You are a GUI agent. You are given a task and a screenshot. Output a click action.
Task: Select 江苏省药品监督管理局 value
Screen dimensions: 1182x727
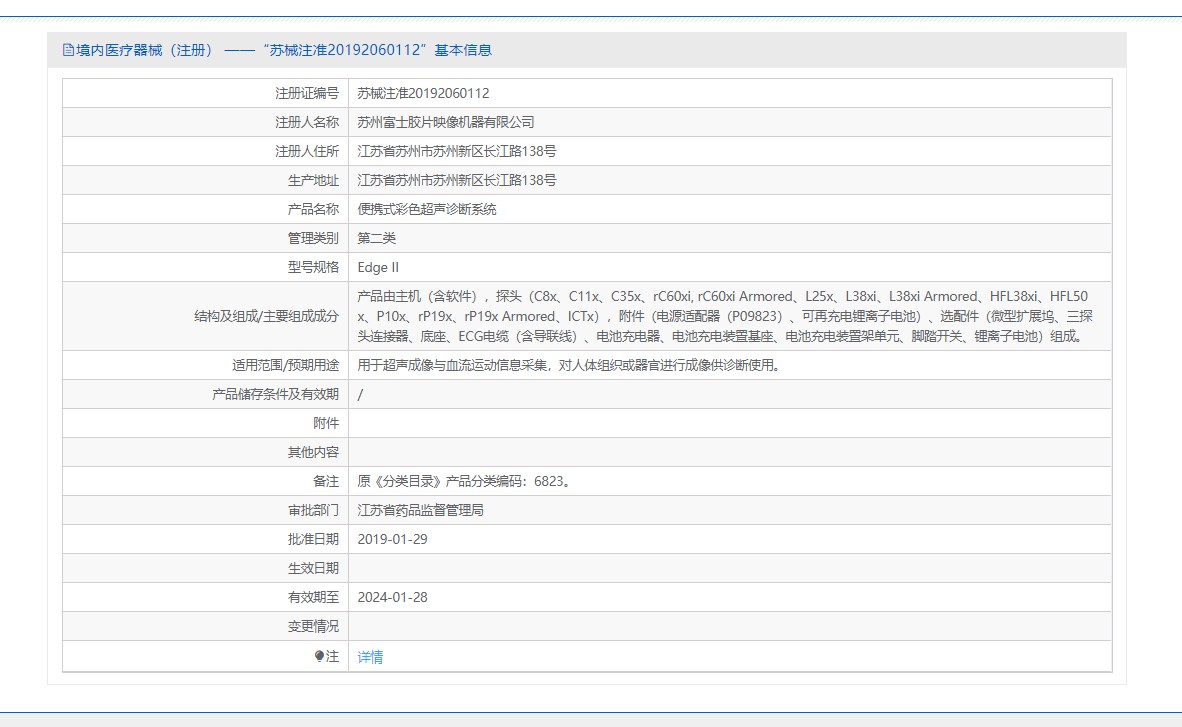pyautogui.click(x=421, y=511)
